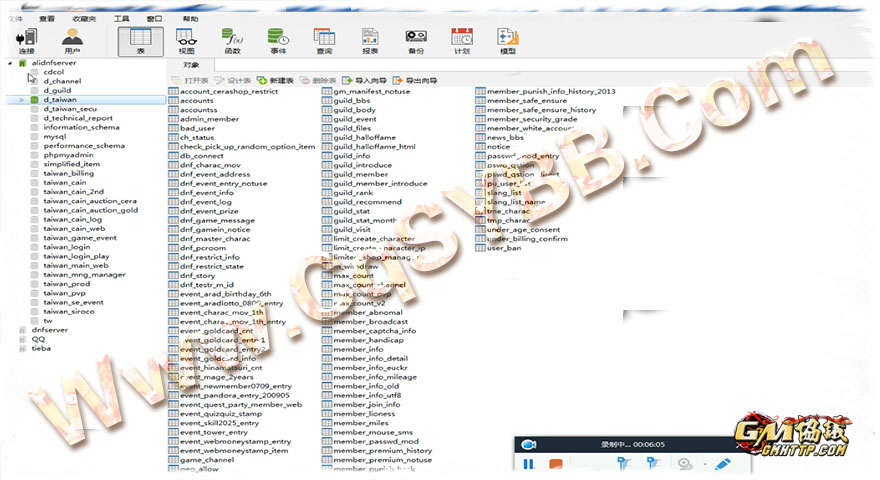Select the bad_user table
The image size is (880, 480).
pos(198,128)
